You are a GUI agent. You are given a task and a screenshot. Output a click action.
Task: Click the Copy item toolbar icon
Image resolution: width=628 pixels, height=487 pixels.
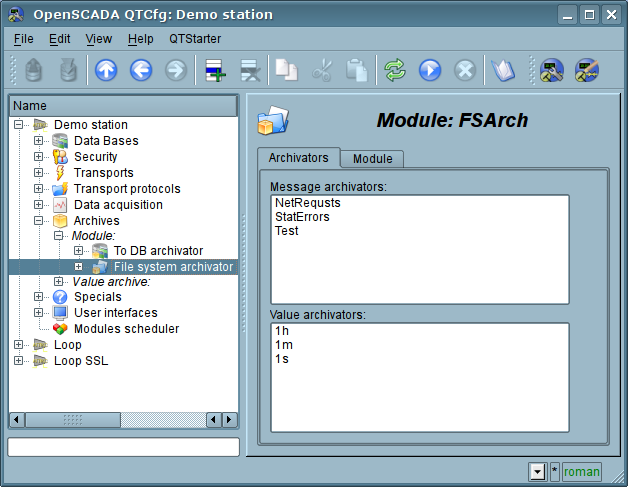tap(287, 70)
